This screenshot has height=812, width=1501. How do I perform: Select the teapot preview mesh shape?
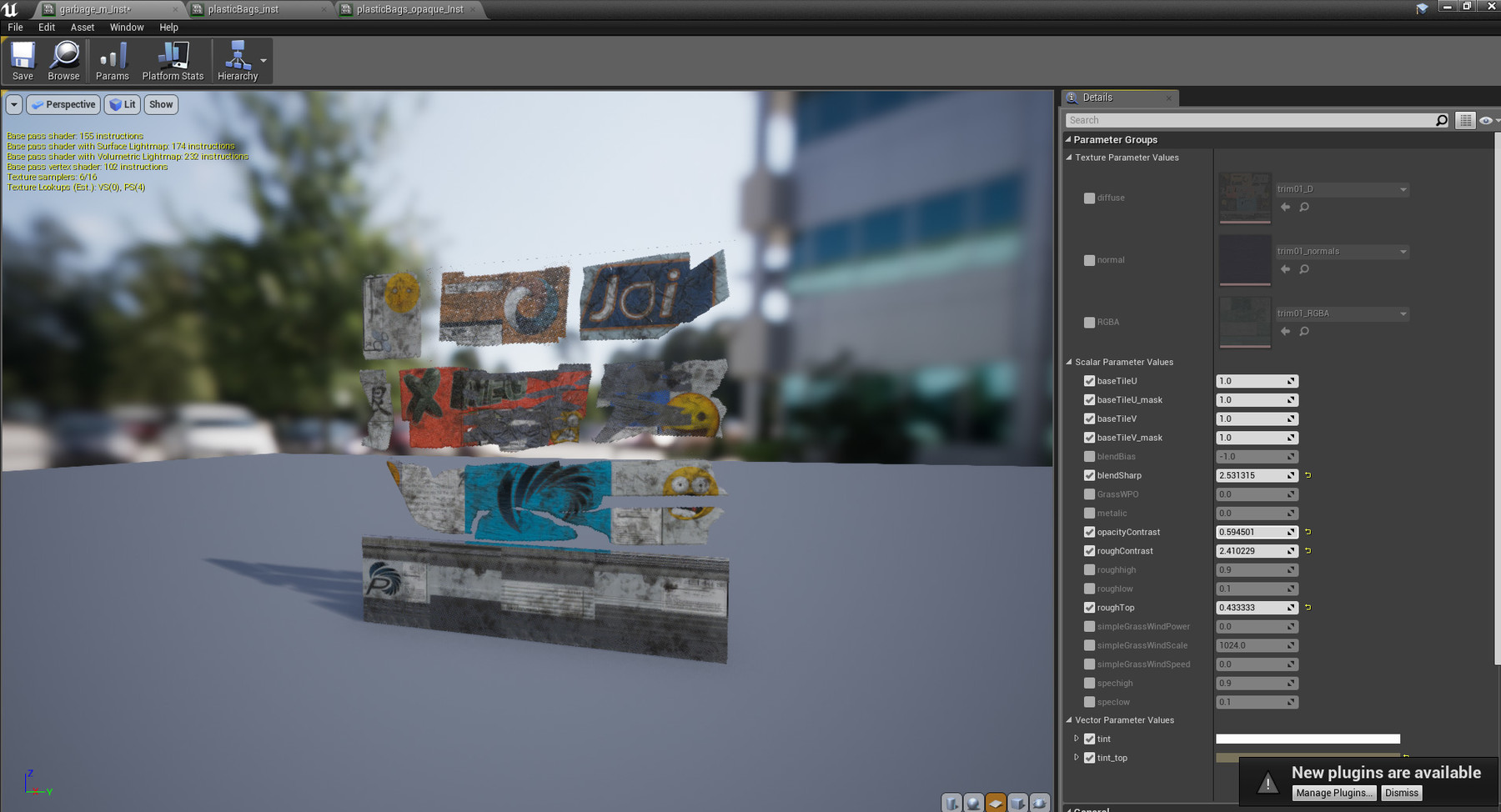pyautogui.click(x=1037, y=802)
